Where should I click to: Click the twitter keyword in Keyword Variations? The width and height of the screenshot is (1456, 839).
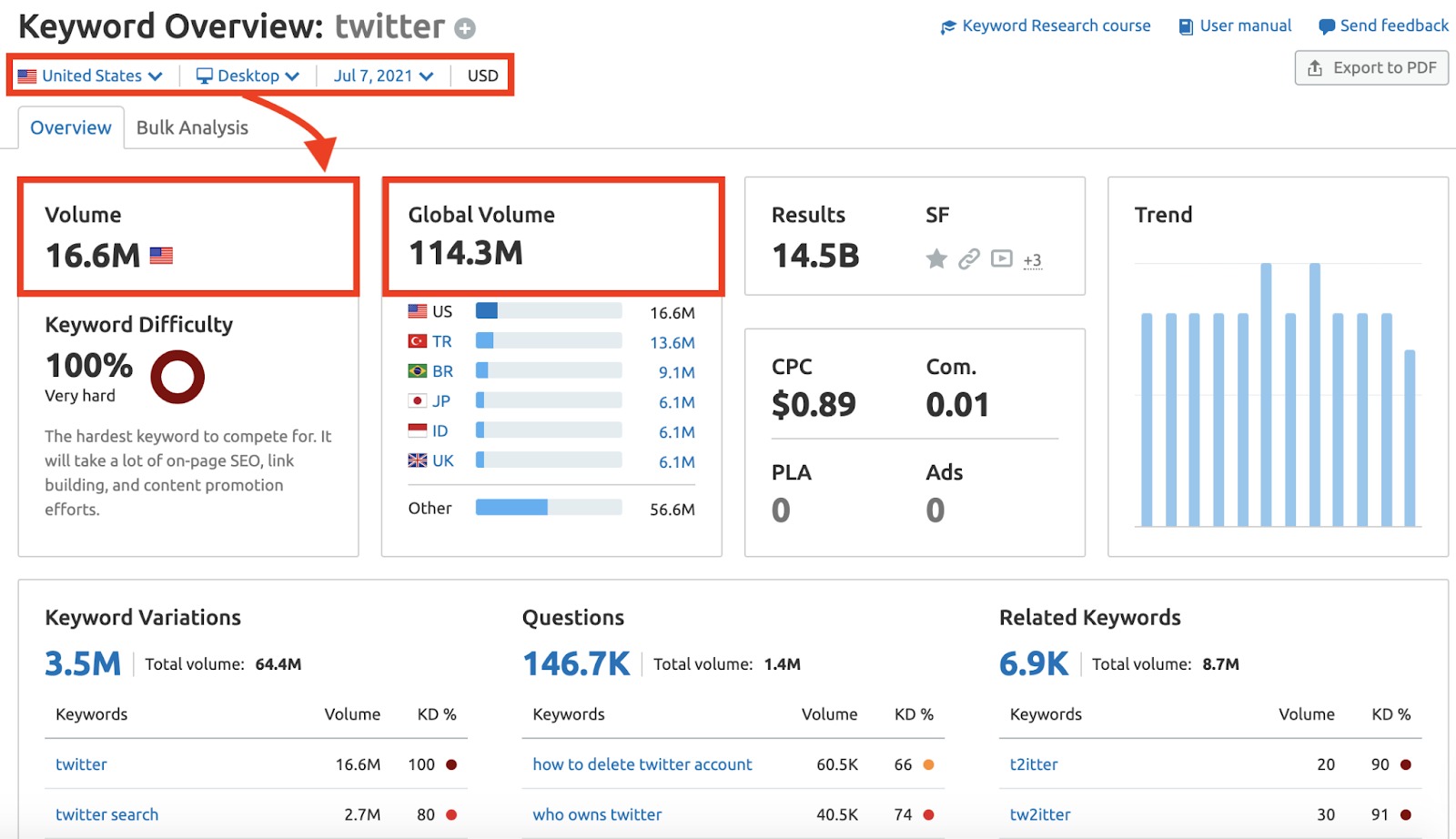[81, 764]
